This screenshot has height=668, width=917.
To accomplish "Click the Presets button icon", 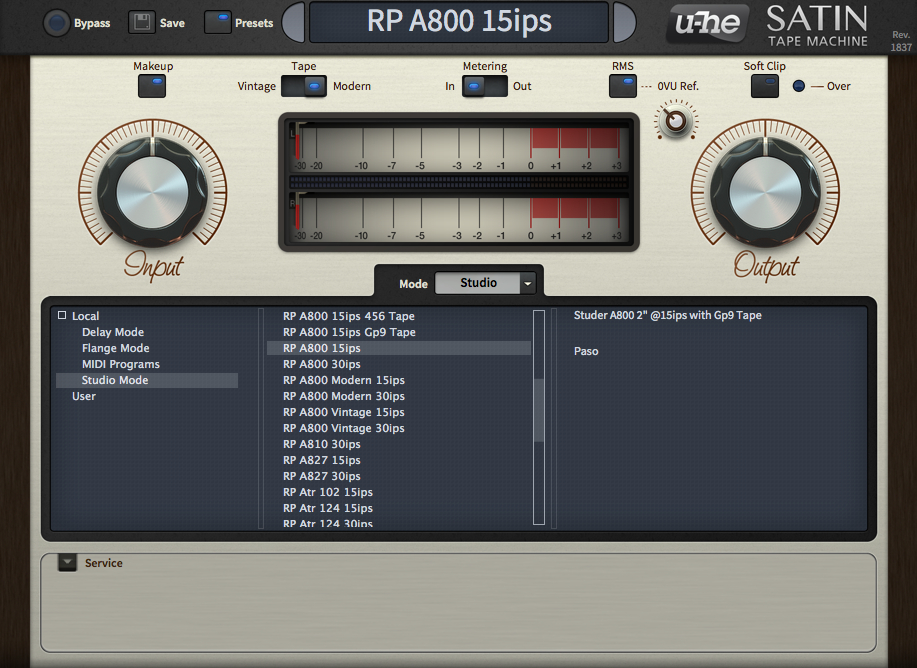I will 217,23.
